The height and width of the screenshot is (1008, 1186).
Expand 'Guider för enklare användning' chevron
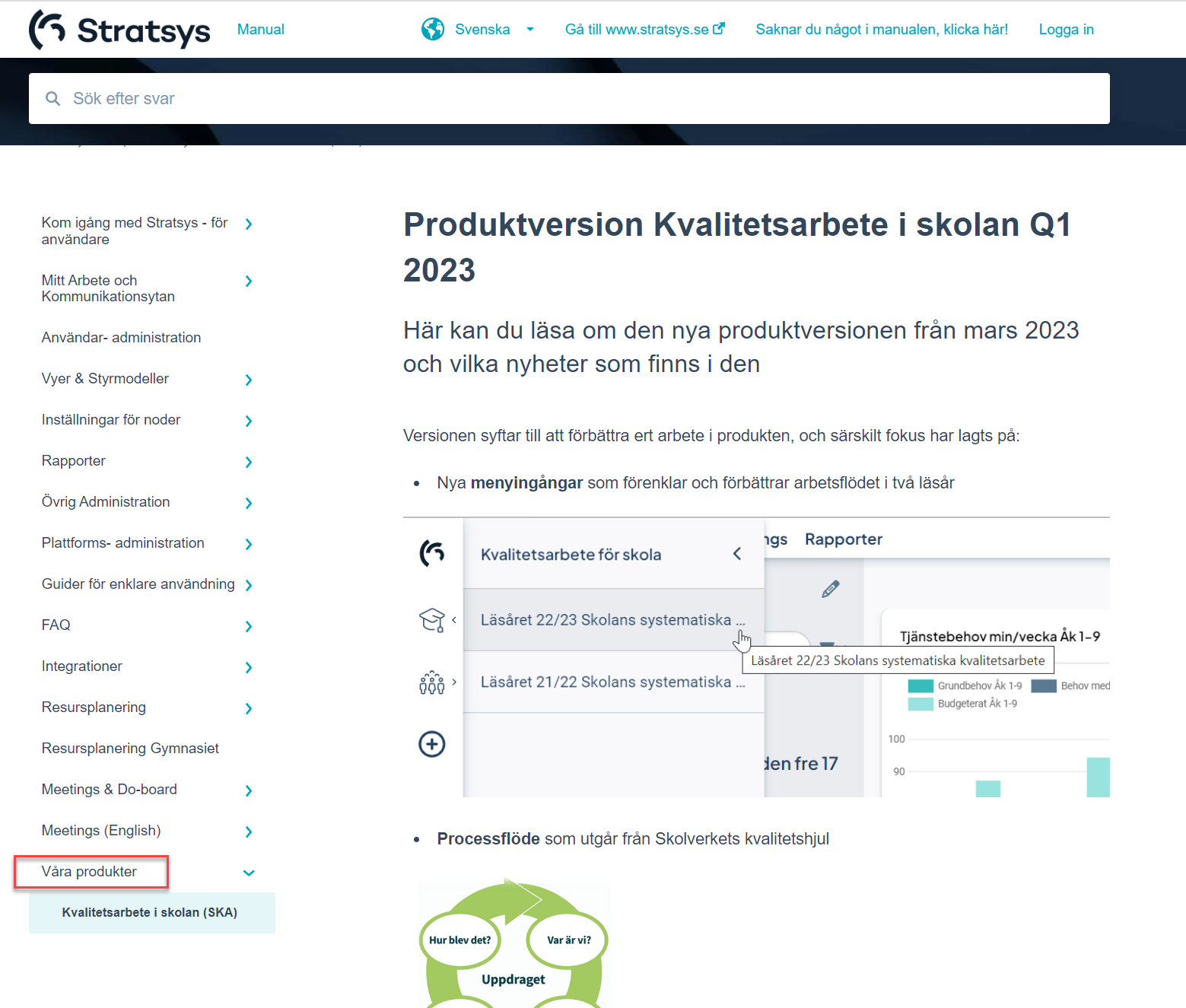click(x=249, y=585)
